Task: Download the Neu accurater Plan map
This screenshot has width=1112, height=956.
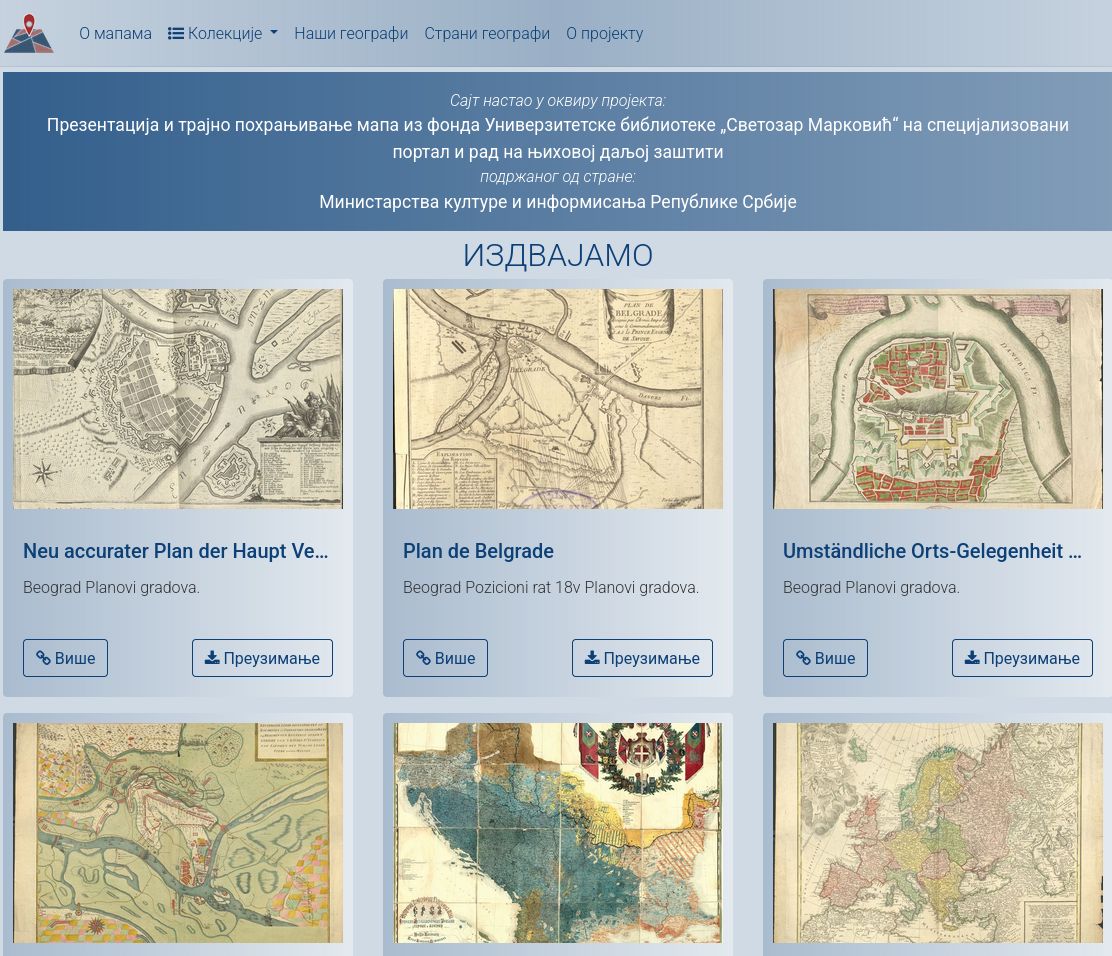Action: (x=262, y=658)
